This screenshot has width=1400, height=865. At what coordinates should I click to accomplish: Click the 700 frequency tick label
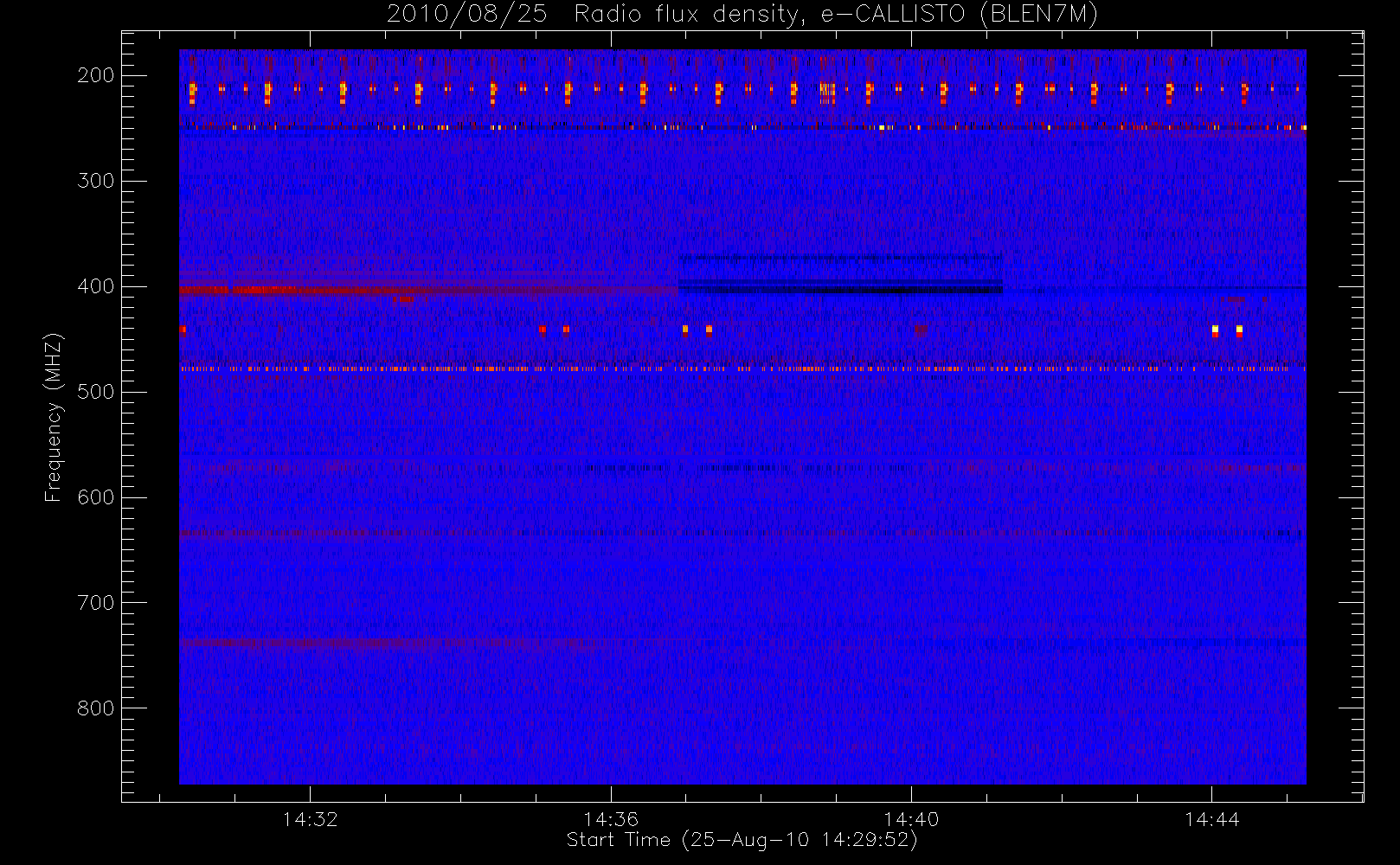coord(95,603)
